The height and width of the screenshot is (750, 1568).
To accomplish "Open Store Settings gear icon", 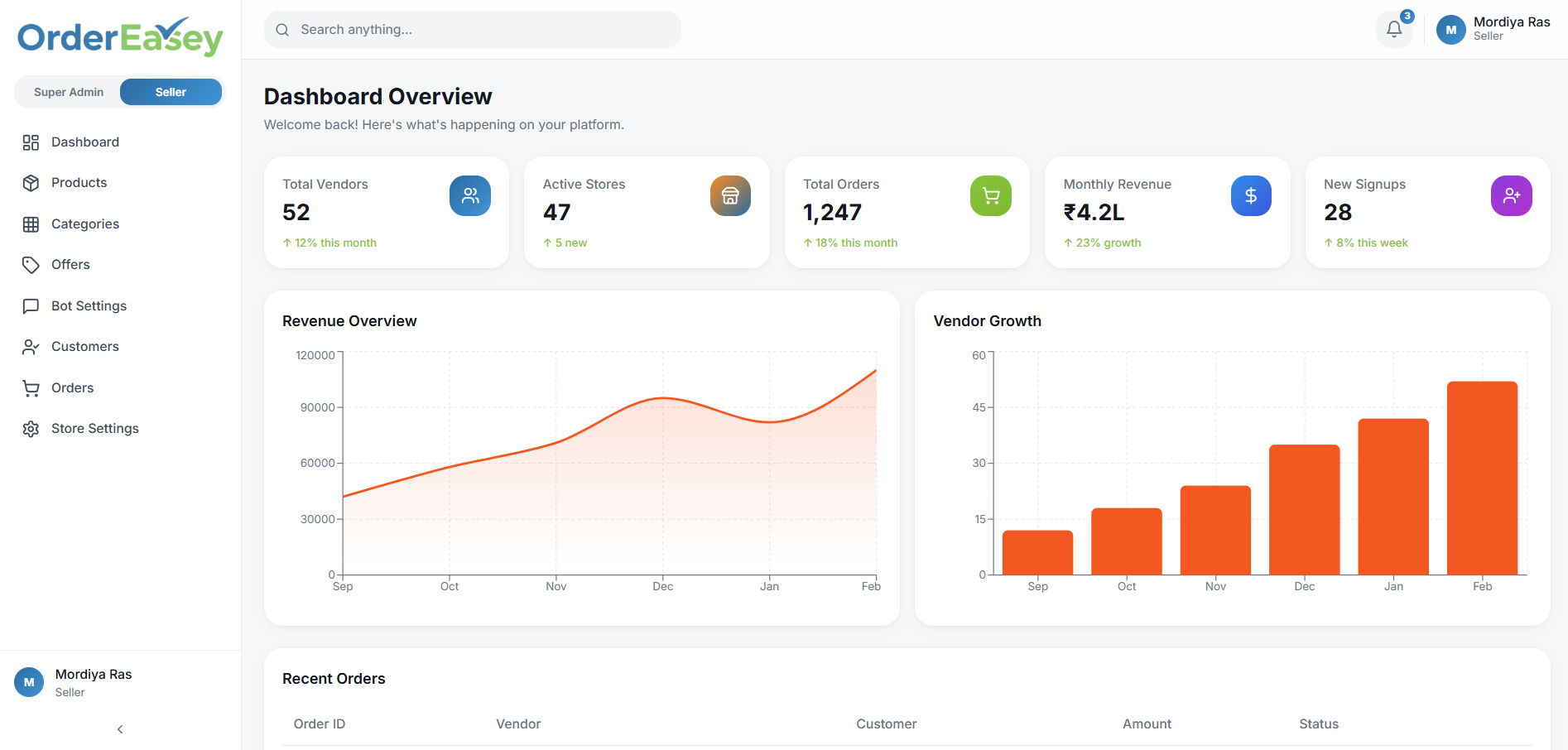I will pyautogui.click(x=31, y=428).
